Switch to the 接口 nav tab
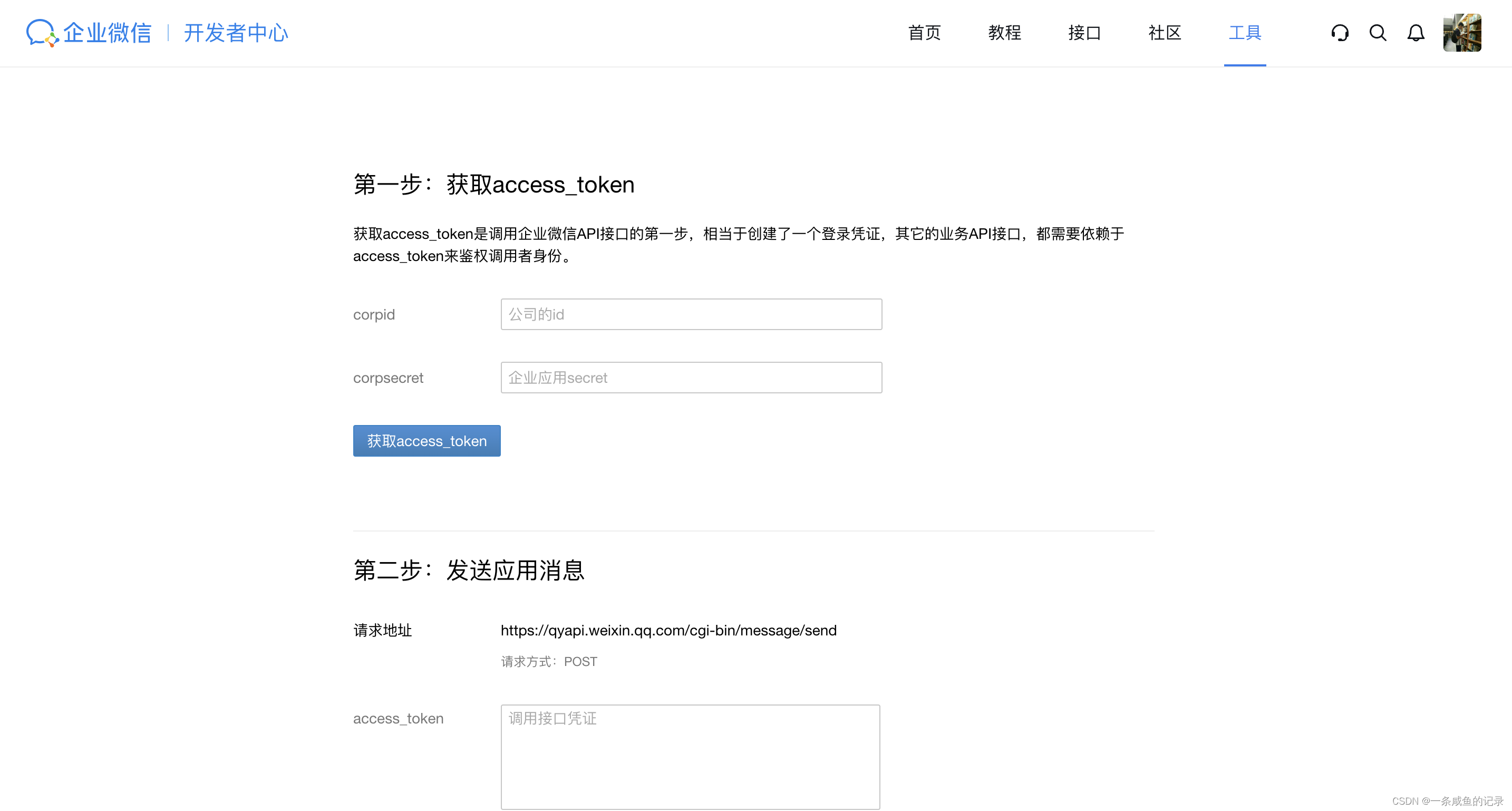Screen dimensions: 1512x811 tap(1084, 33)
